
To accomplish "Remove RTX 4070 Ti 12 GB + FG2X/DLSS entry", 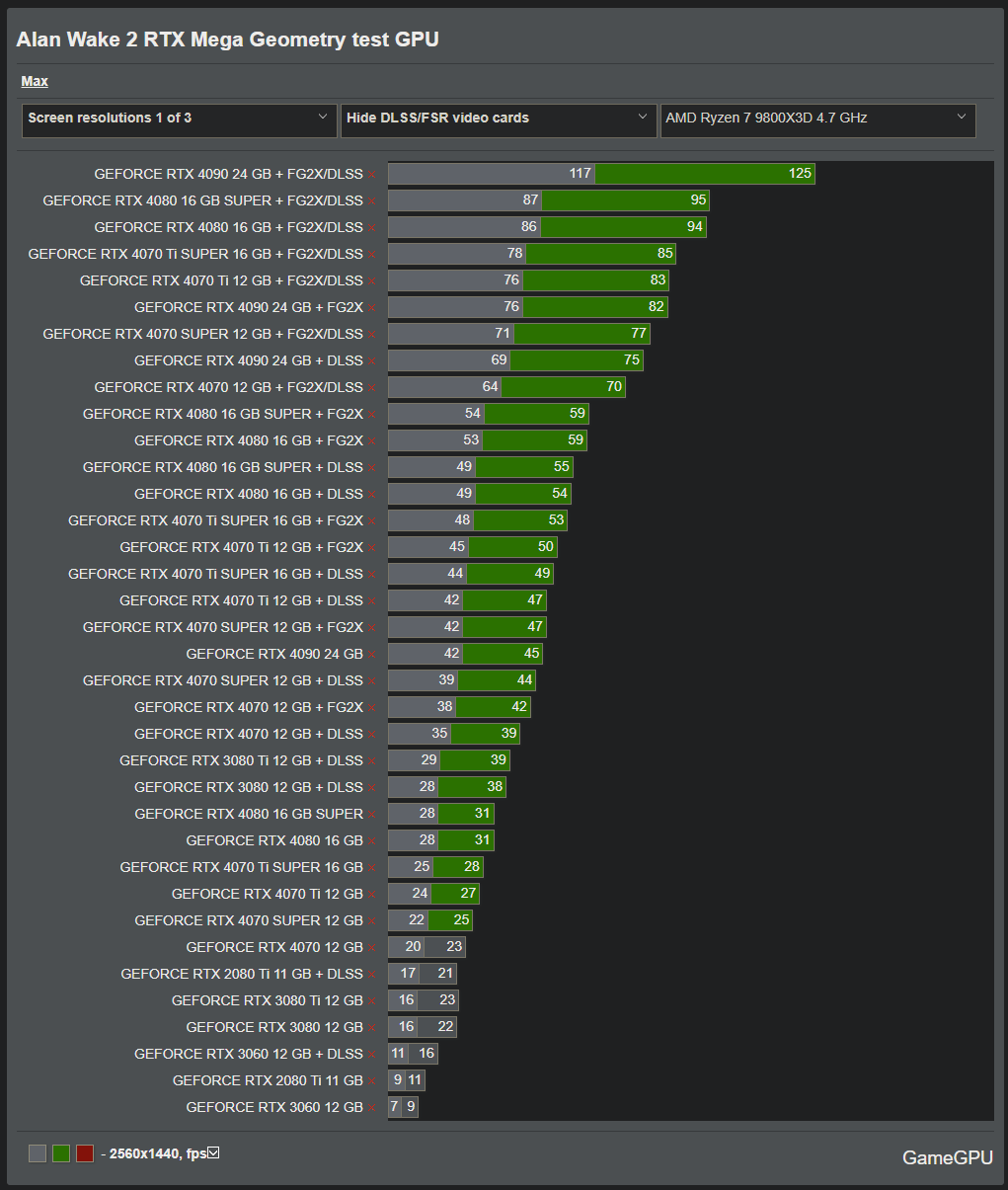I will 372,281.
